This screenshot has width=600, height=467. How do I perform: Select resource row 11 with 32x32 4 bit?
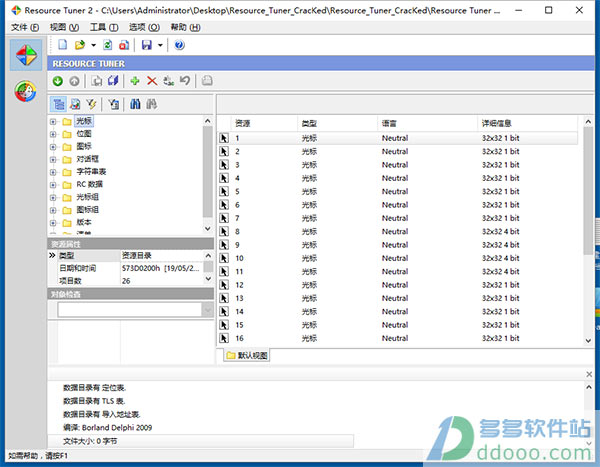[398, 271]
